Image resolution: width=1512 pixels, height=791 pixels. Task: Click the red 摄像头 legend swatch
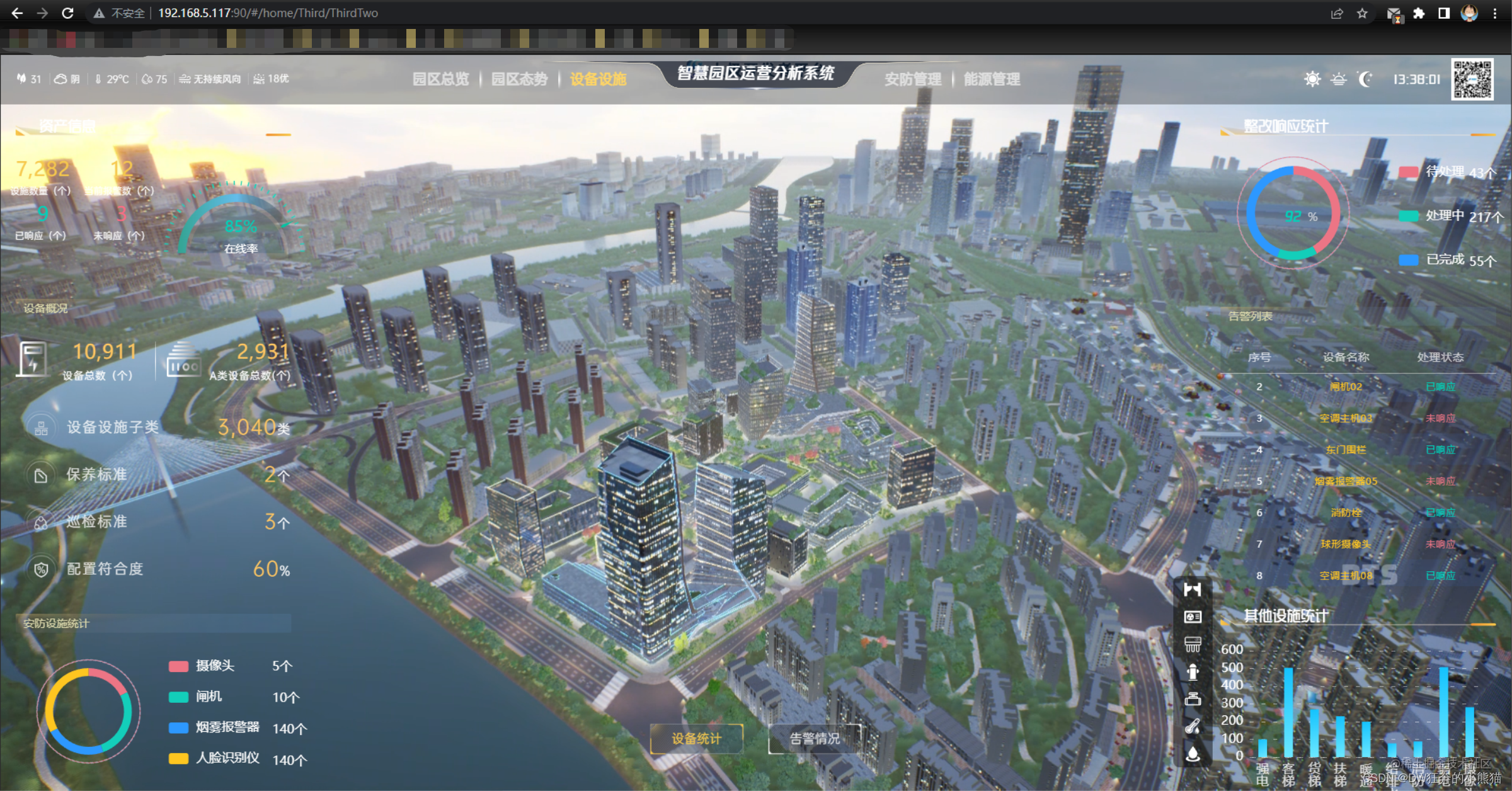click(178, 666)
